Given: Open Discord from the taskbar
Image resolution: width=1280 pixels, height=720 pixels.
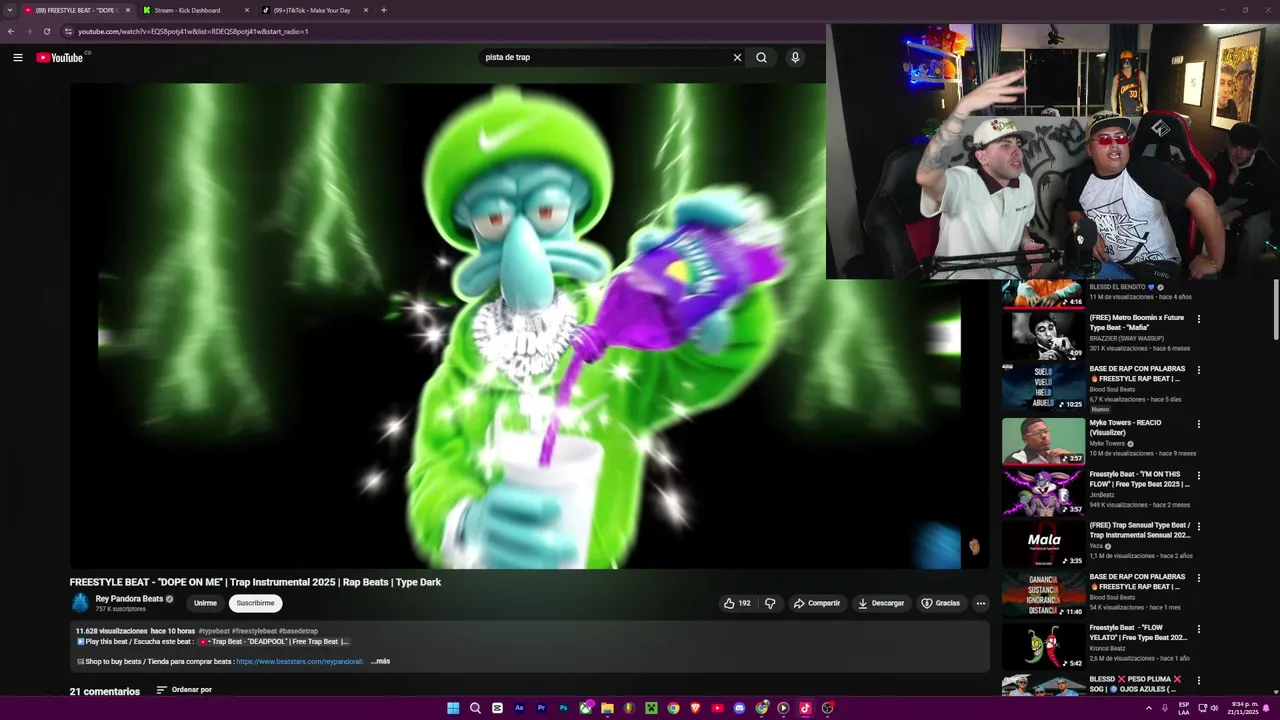Looking at the screenshot, I should click(739, 708).
